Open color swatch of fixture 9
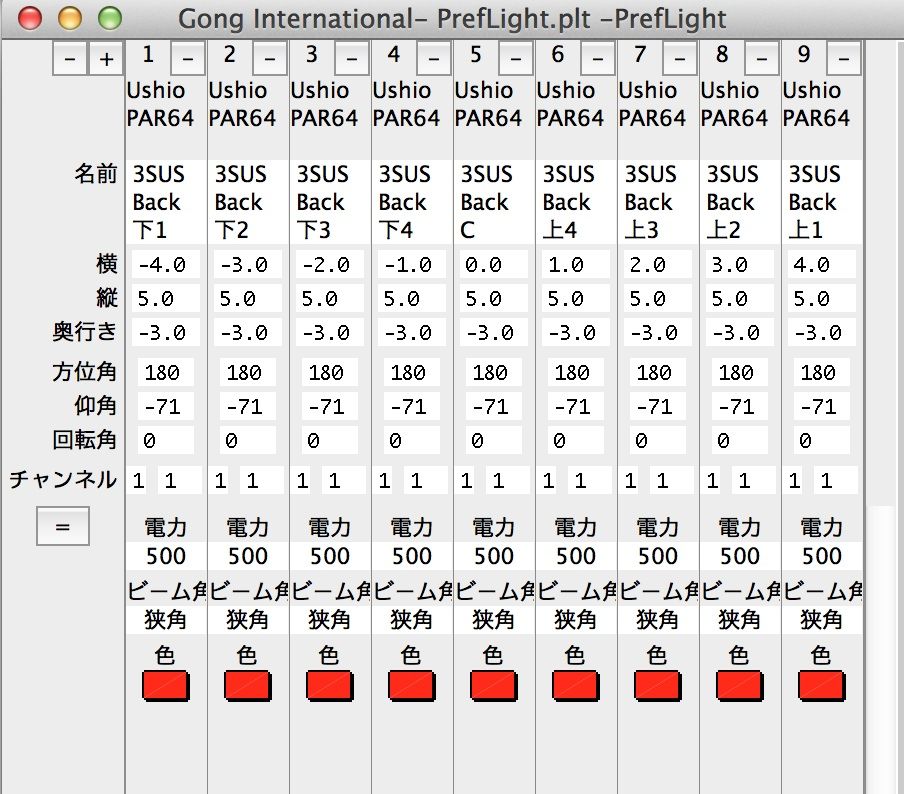 click(x=822, y=686)
